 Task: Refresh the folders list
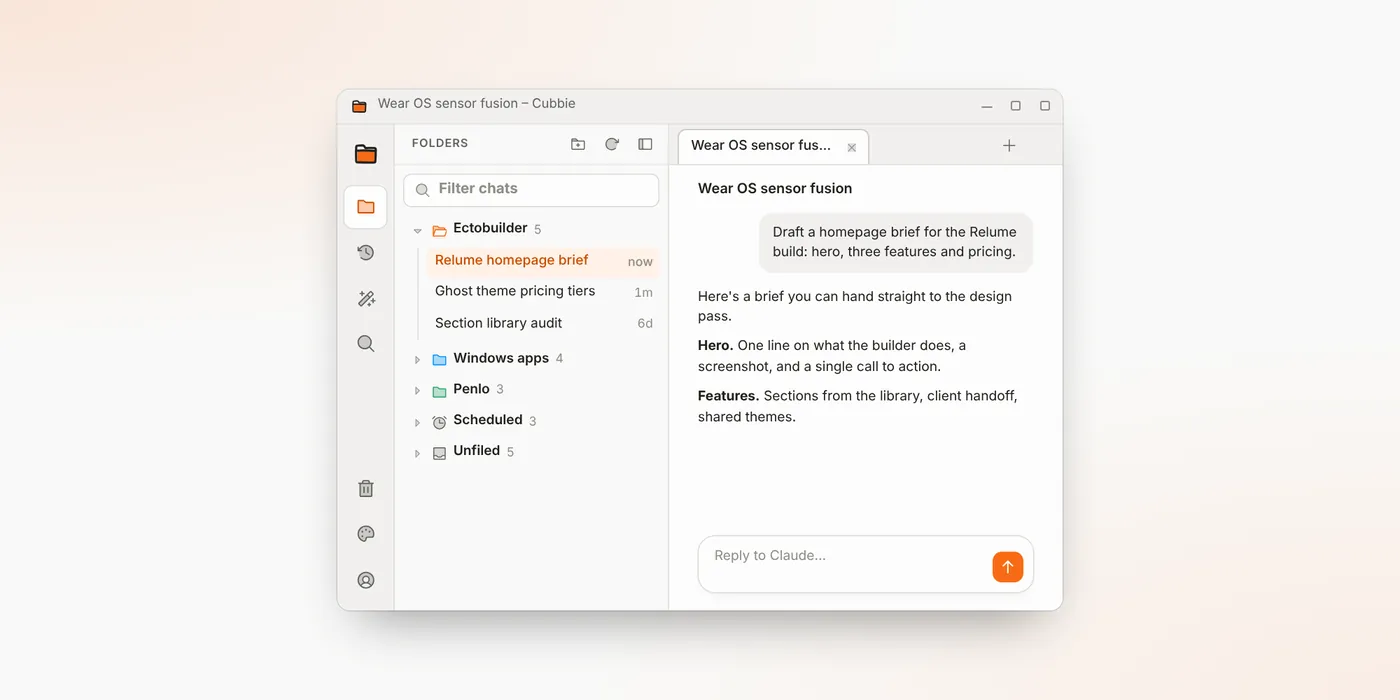pyautogui.click(x=612, y=144)
